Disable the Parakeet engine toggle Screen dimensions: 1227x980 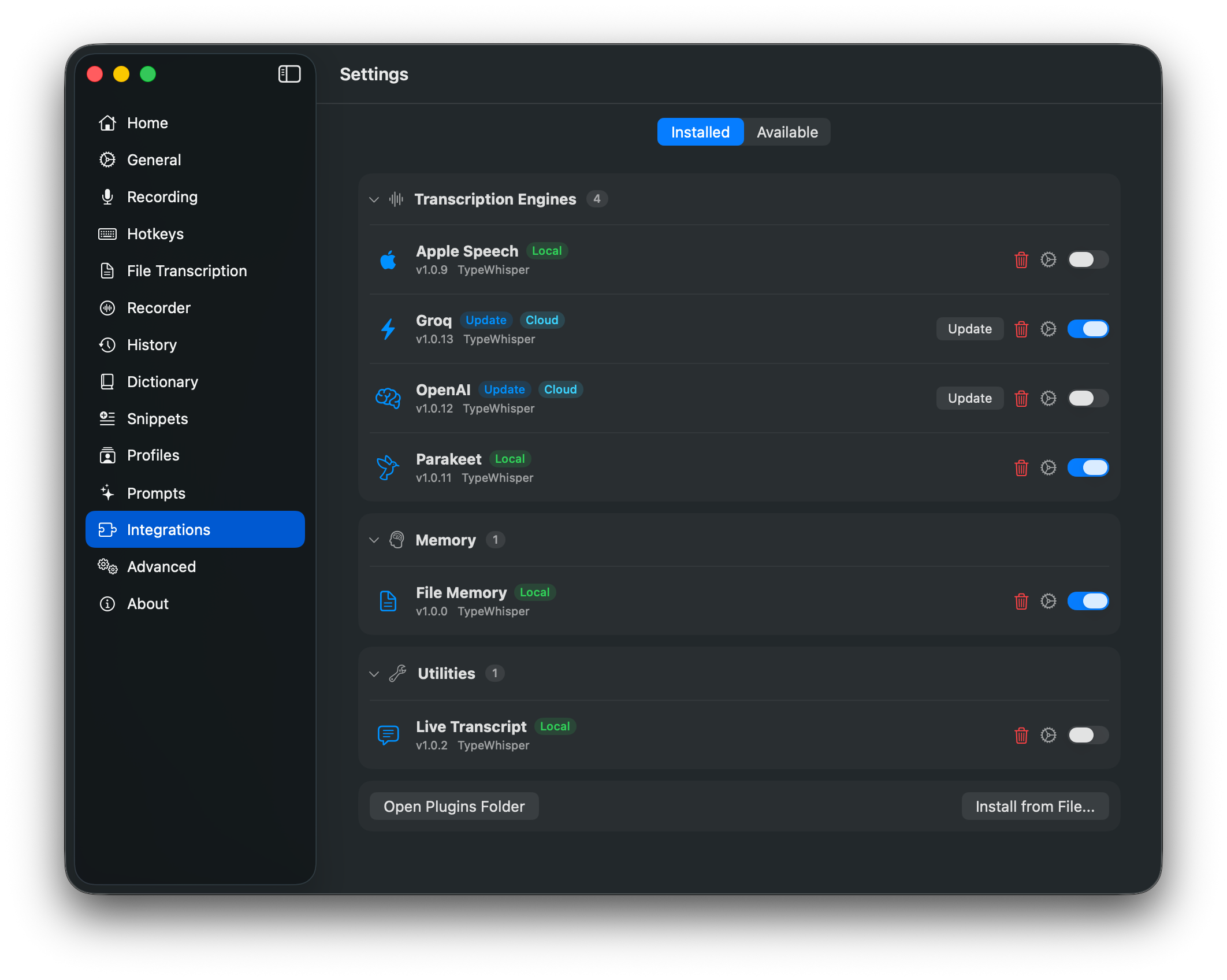click(x=1088, y=467)
